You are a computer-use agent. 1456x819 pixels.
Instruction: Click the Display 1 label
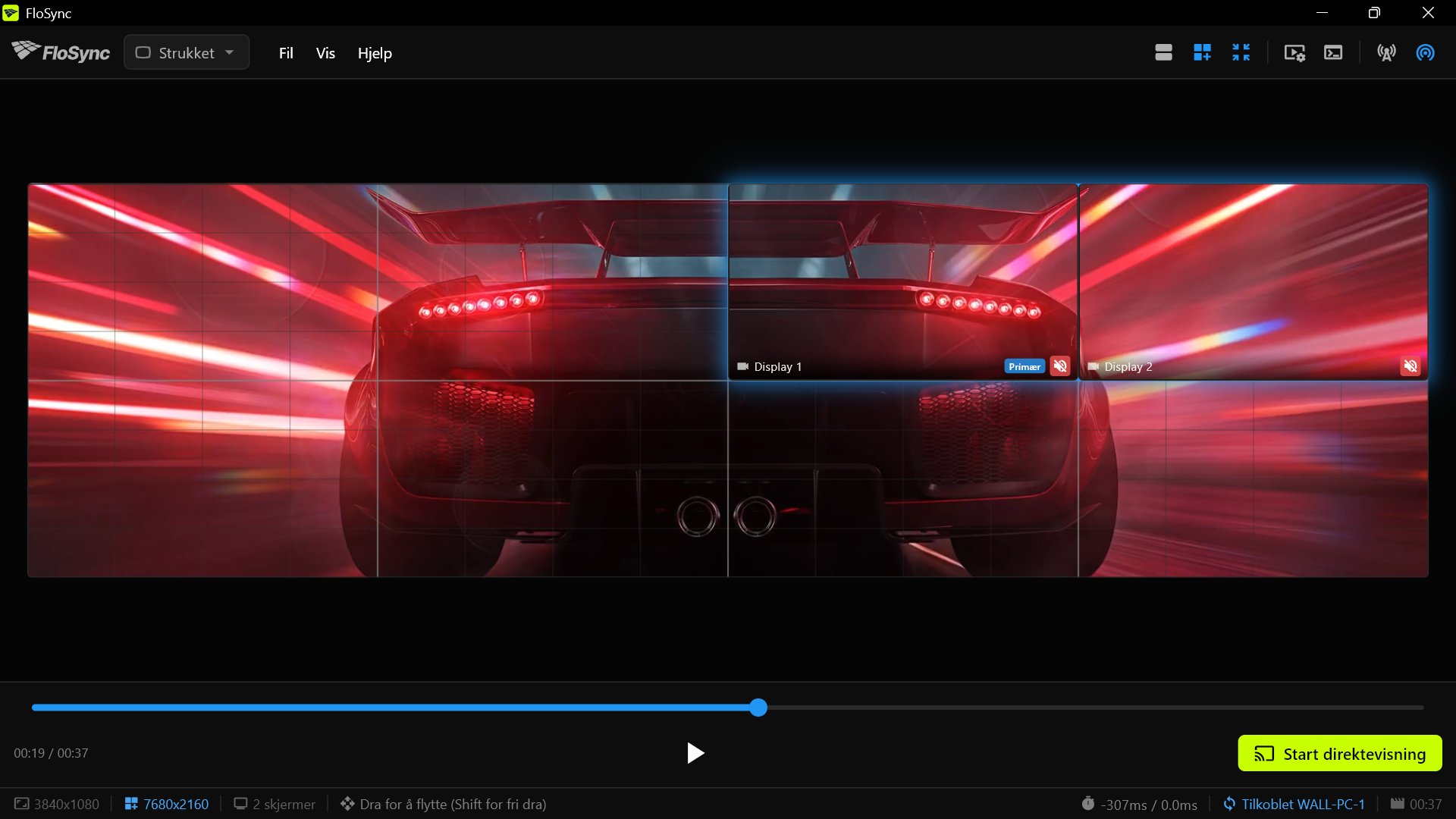click(x=777, y=367)
